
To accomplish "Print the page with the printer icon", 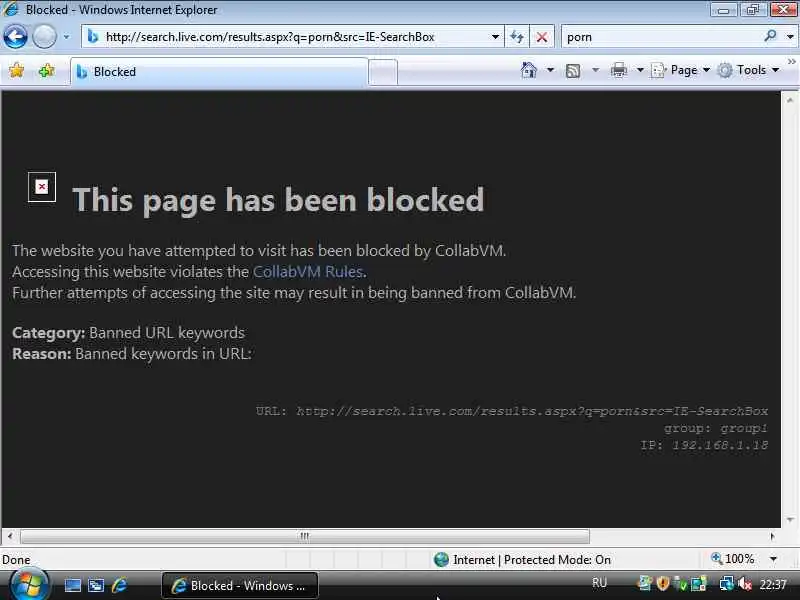I will click(x=618, y=70).
